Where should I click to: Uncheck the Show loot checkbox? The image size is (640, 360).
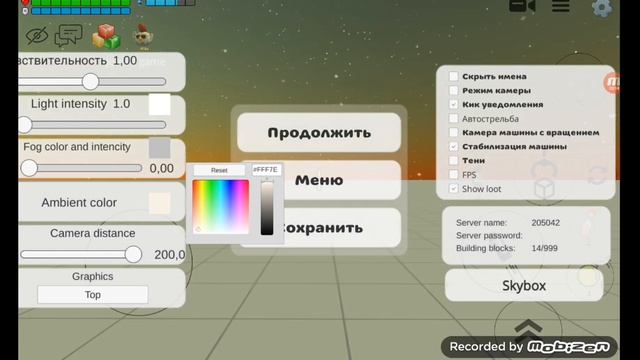tap(453, 189)
